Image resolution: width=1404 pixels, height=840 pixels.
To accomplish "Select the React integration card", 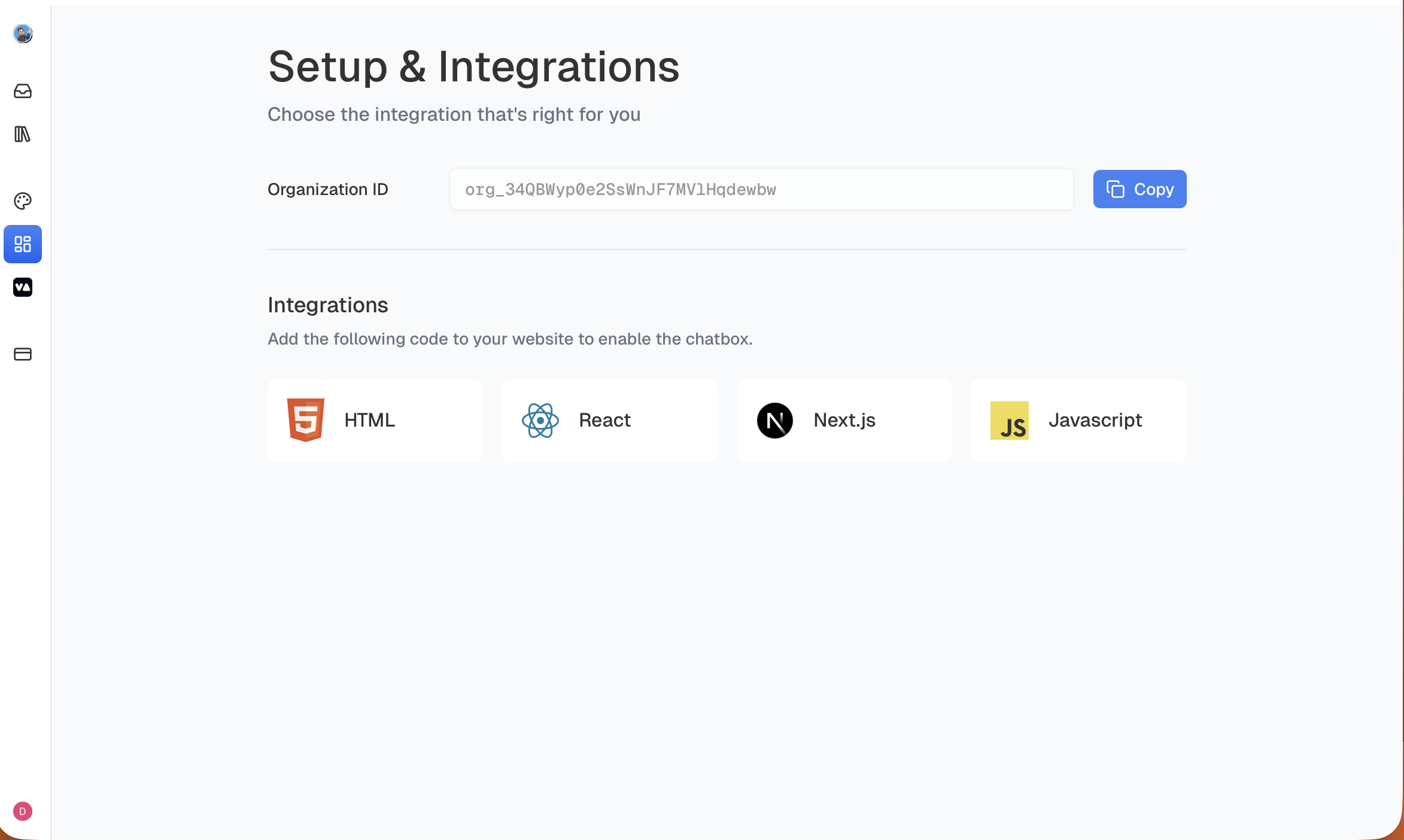I will pos(610,420).
